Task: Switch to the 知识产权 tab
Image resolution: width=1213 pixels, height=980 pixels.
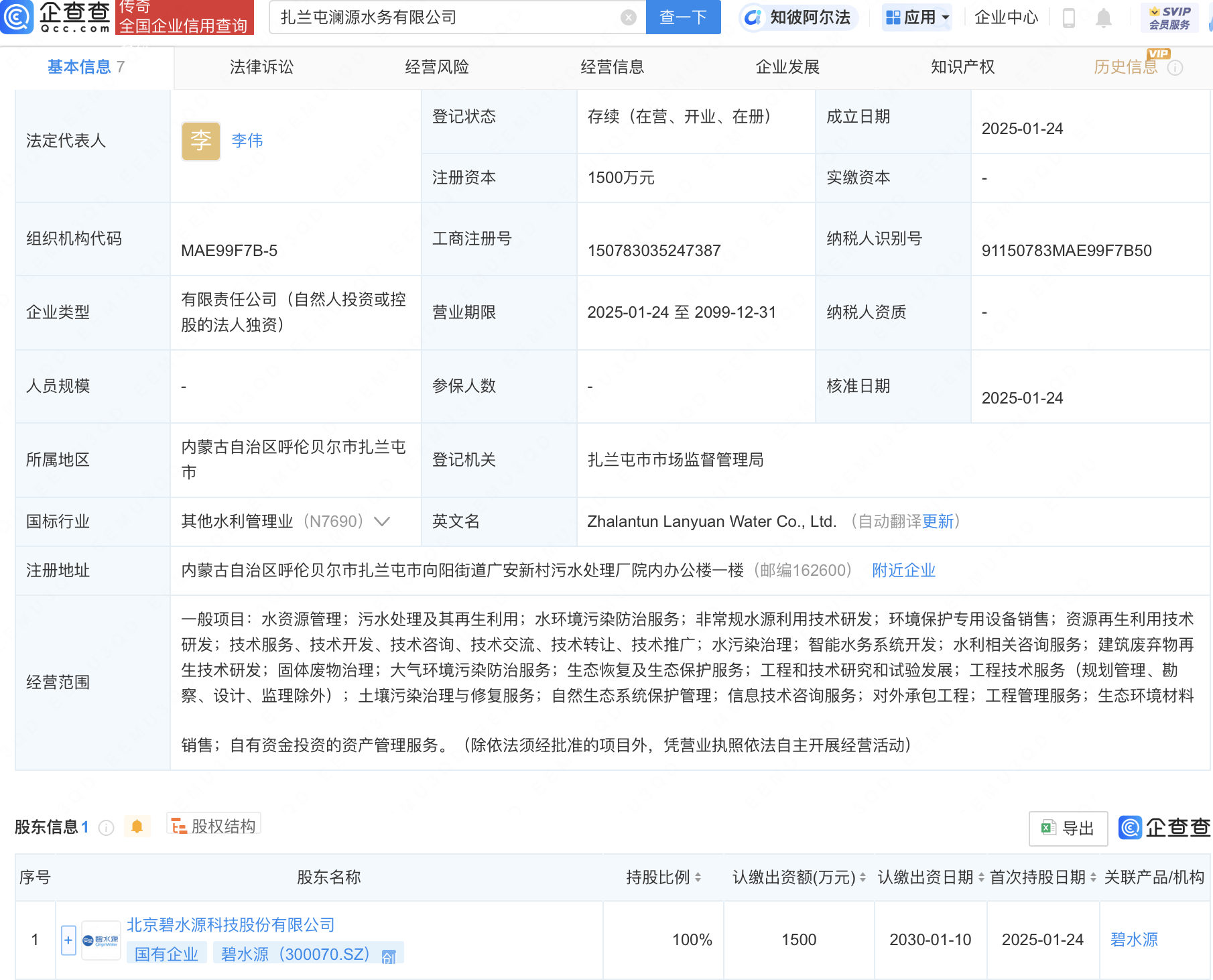Action: point(962,66)
